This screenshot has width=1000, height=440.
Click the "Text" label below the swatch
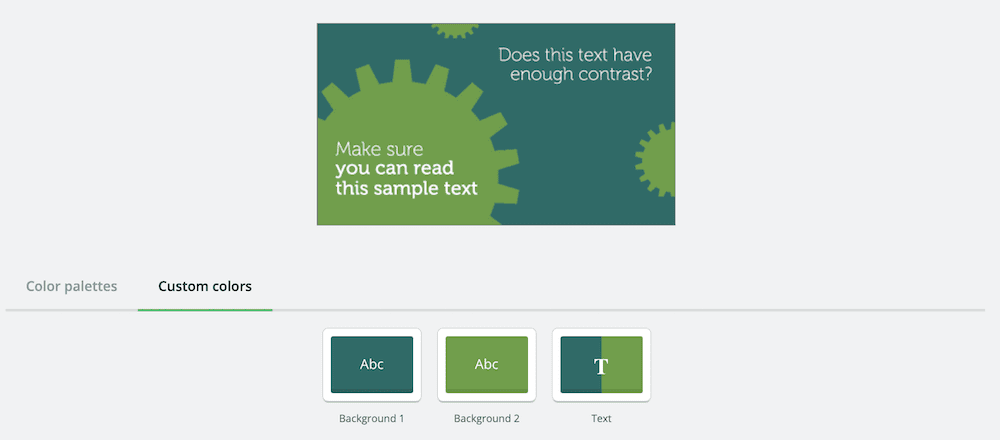coord(601,419)
